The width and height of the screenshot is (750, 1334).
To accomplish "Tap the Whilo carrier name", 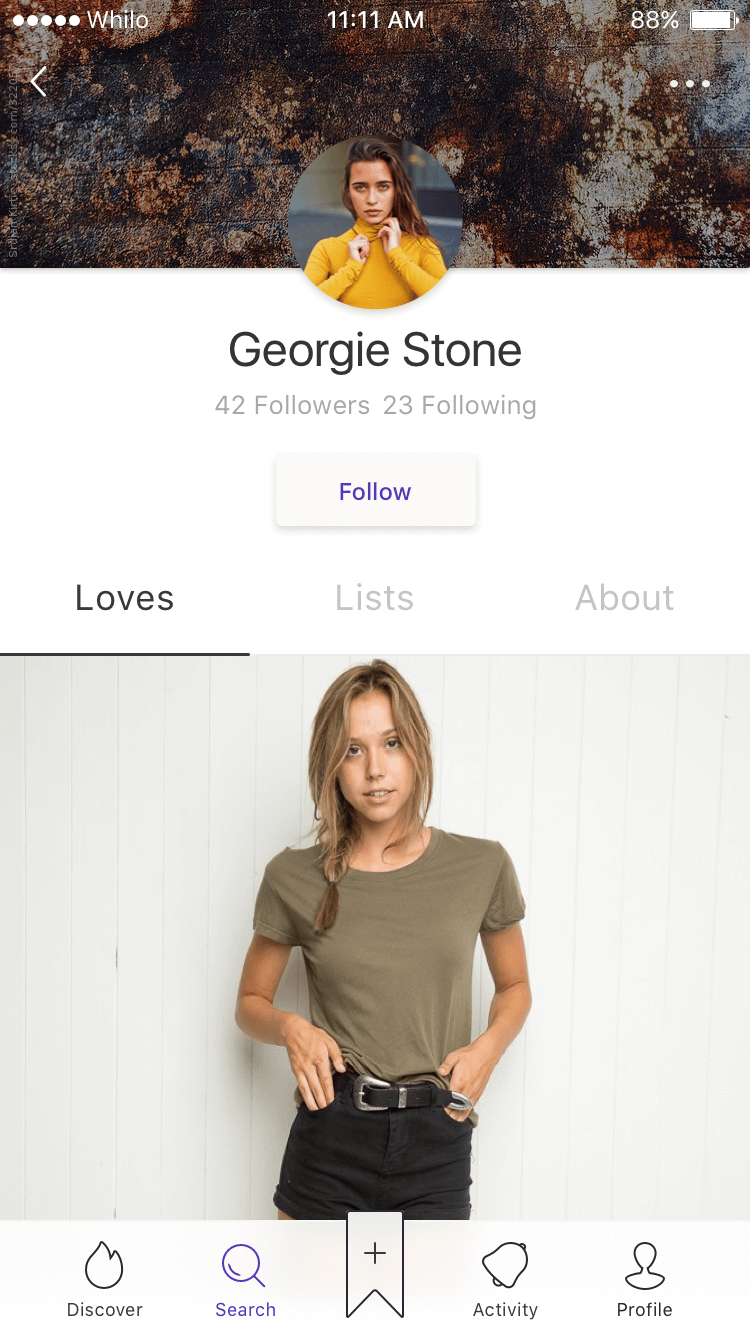I will (117, 19).
